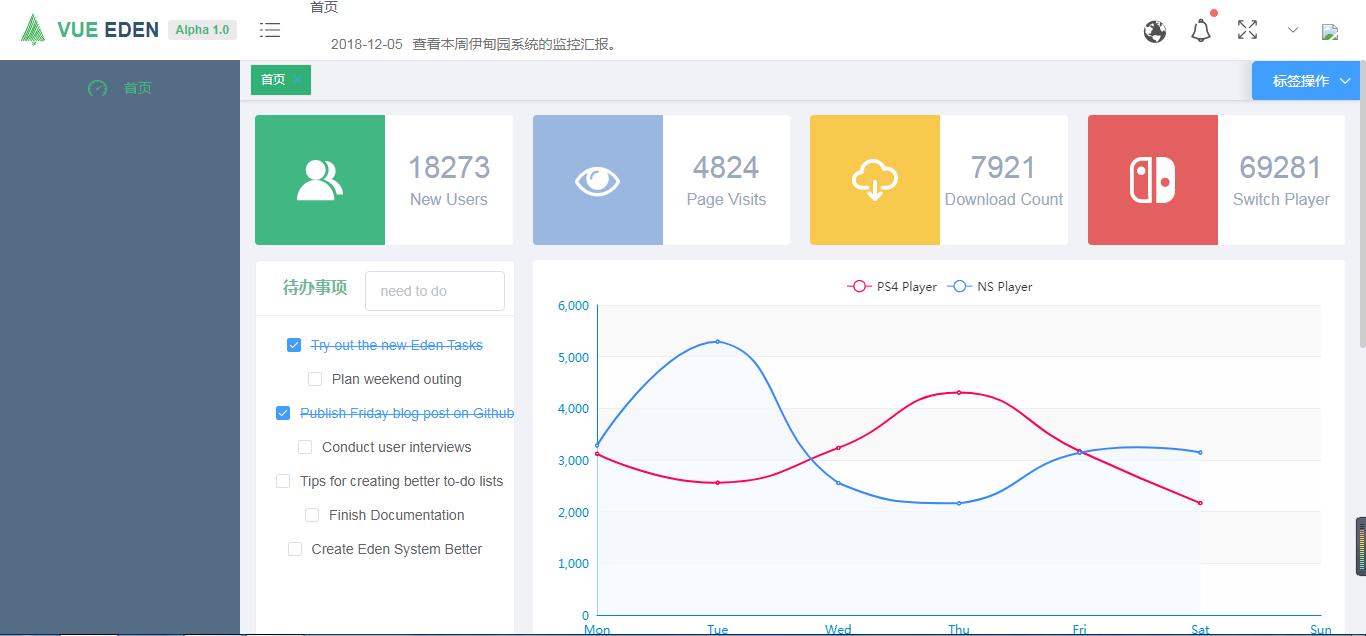Viewport: 1366px width, 636px height.
Task: Click the user avatar image
Action: (1330, 32)
